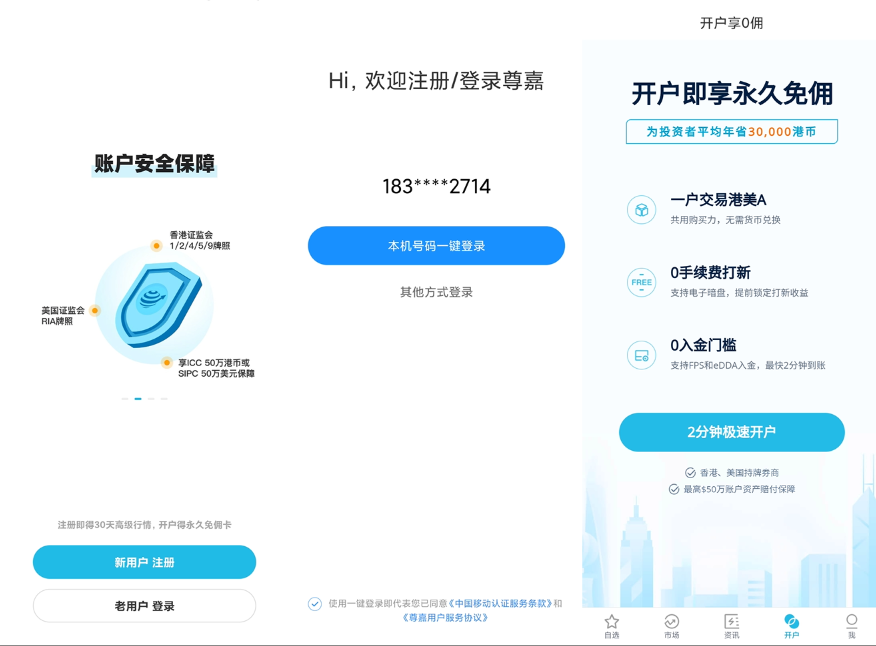The image size is (876, 646).
Task: Open the 我 profile tab
Action: pos(851,626)
